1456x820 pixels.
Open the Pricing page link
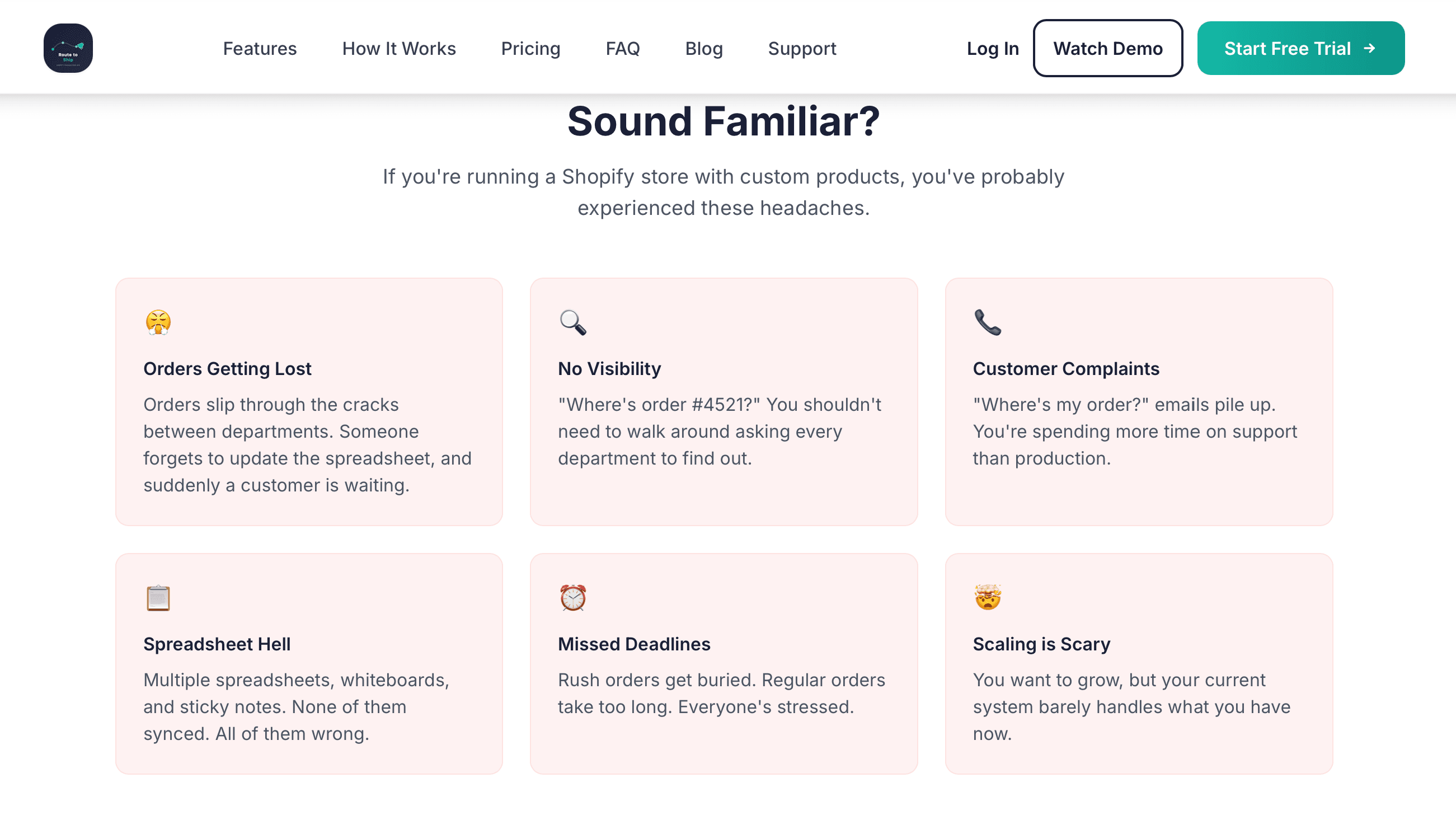point(530,49)
